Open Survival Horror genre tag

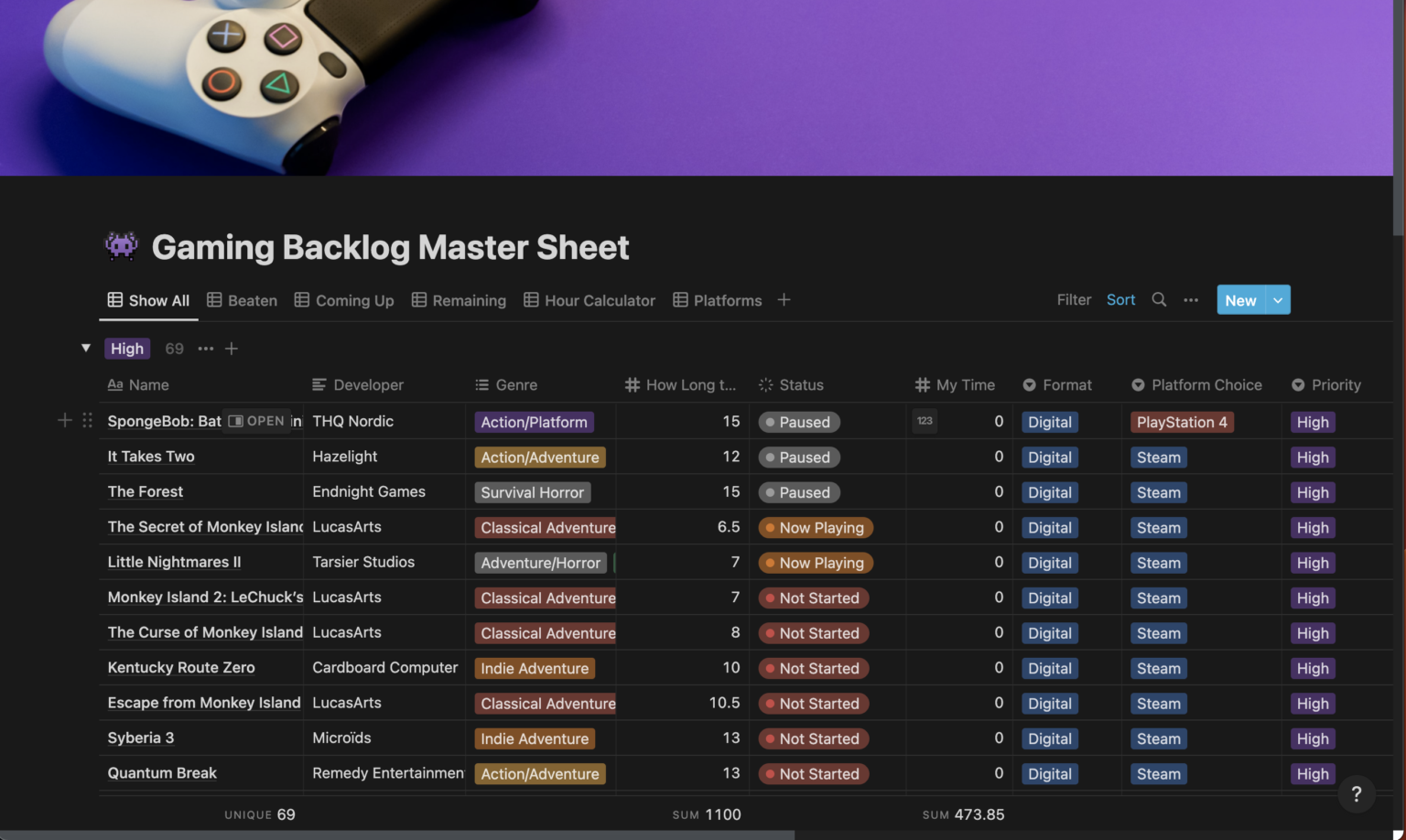533,492
